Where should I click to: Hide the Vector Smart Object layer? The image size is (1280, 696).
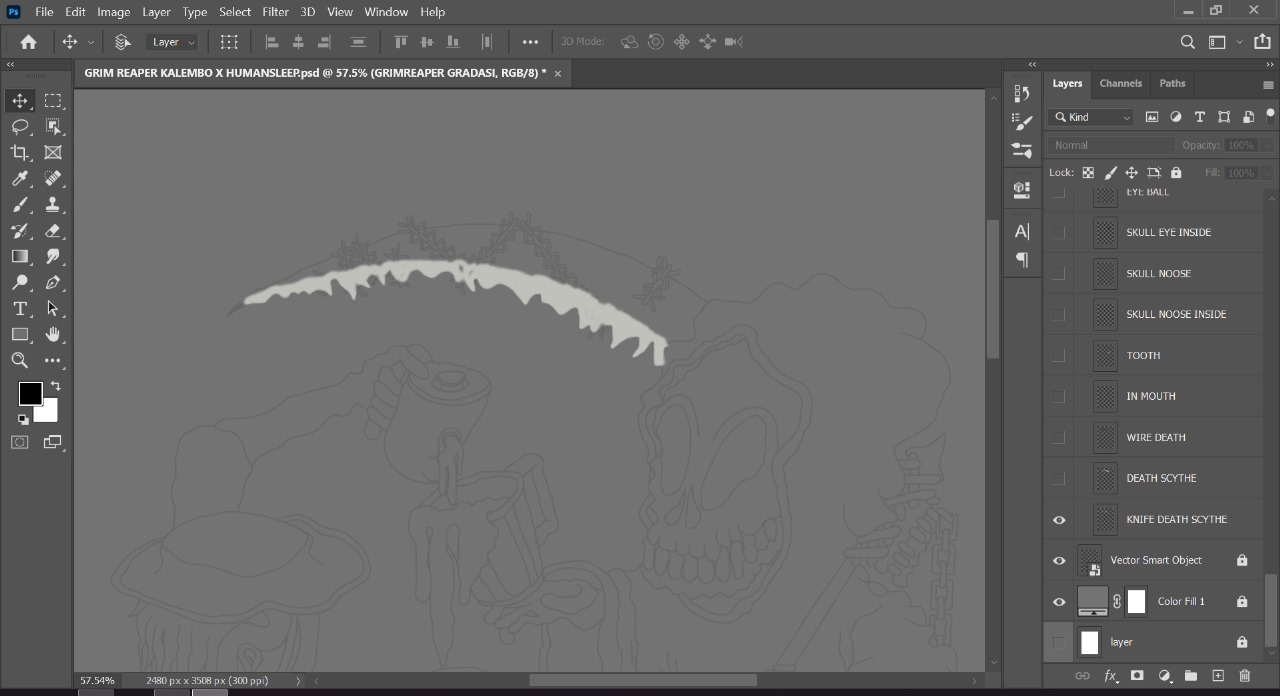coord(1059,561)
